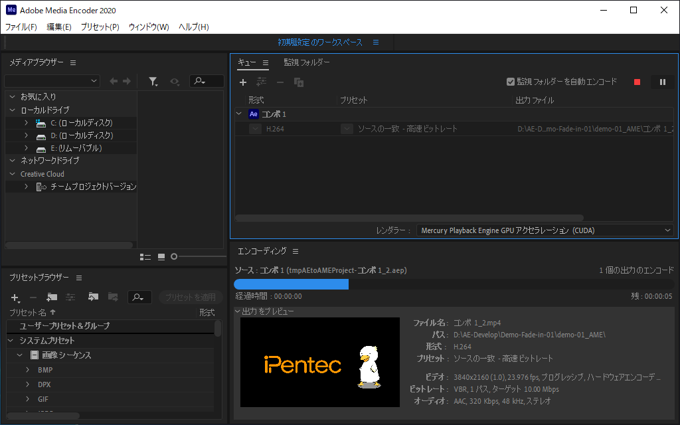Screen dimensions: 680x425
Task: Switch to the 監視フォルダー tab
Action: click(x=307, y=62)
